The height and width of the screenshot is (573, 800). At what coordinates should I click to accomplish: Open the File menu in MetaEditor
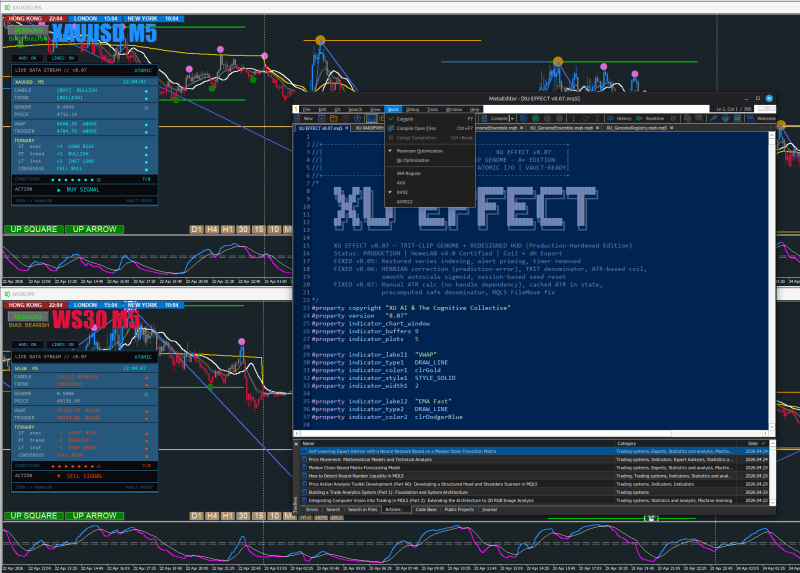[307, 109]
